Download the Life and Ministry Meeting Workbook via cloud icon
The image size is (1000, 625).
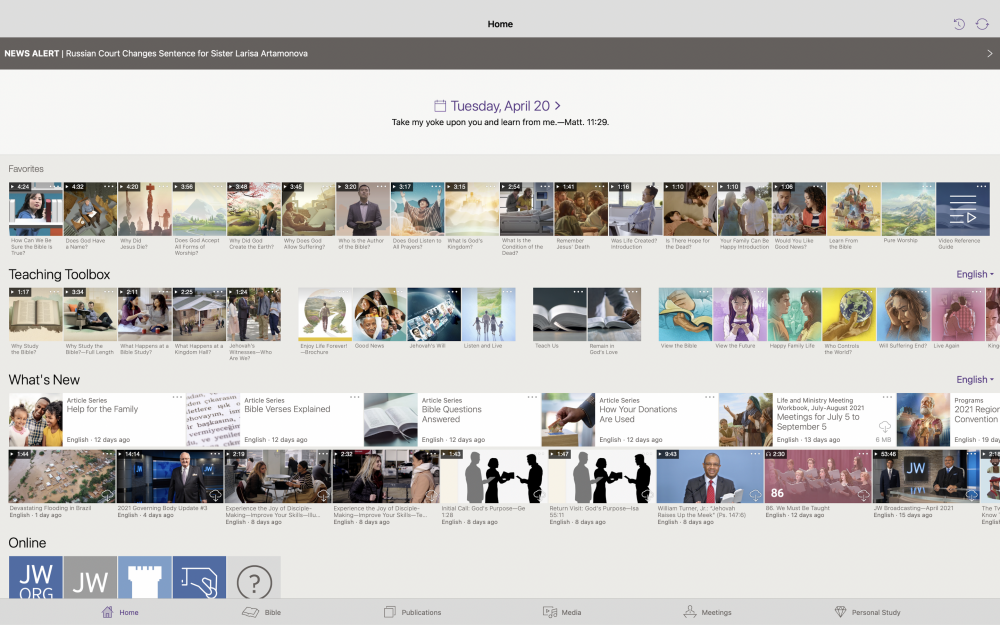(x=884, y=427)
